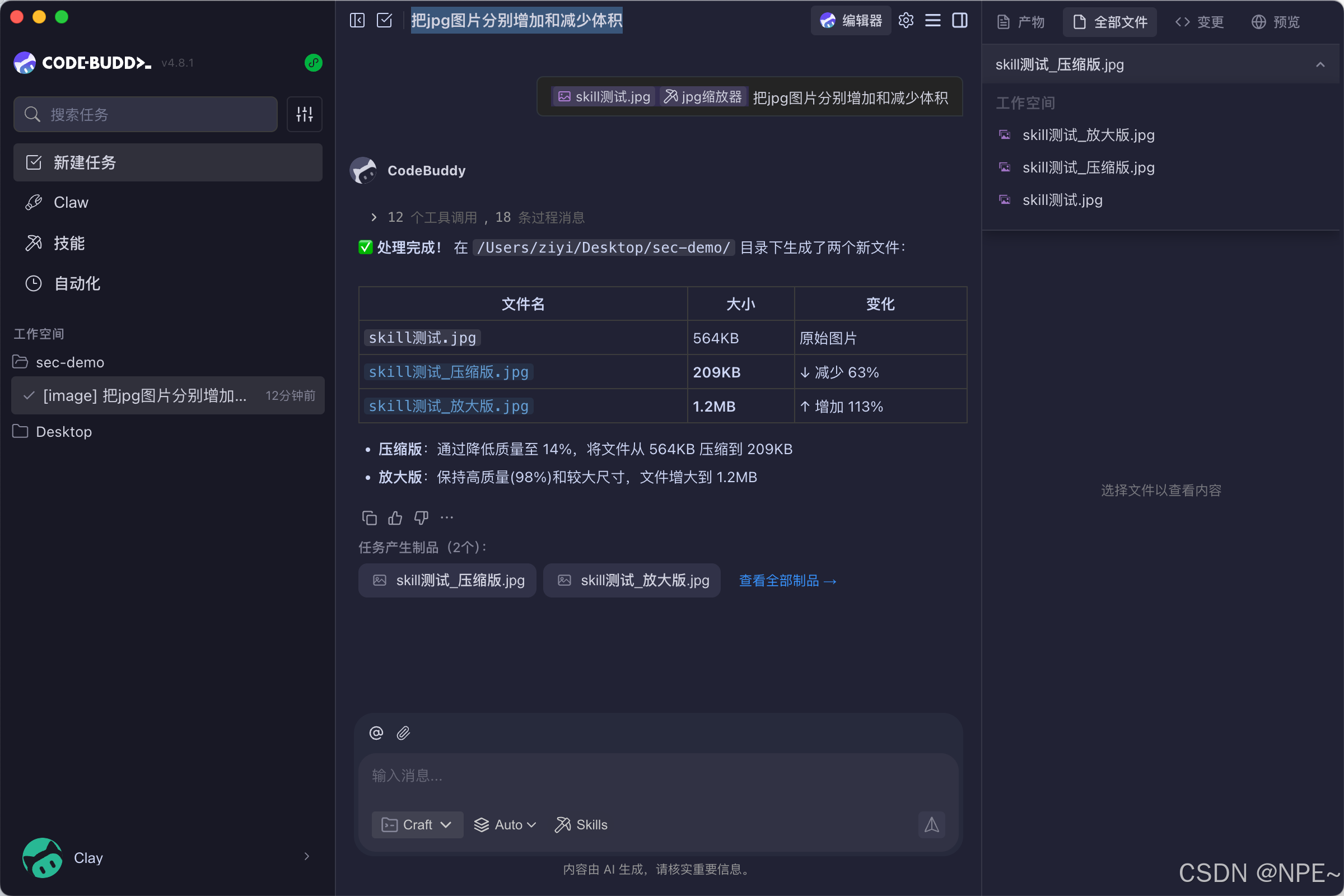This screenshot has height=896, width=1344.
Task: Copy the CodeBuddy response with the copy icon
Action: [369, 517]
